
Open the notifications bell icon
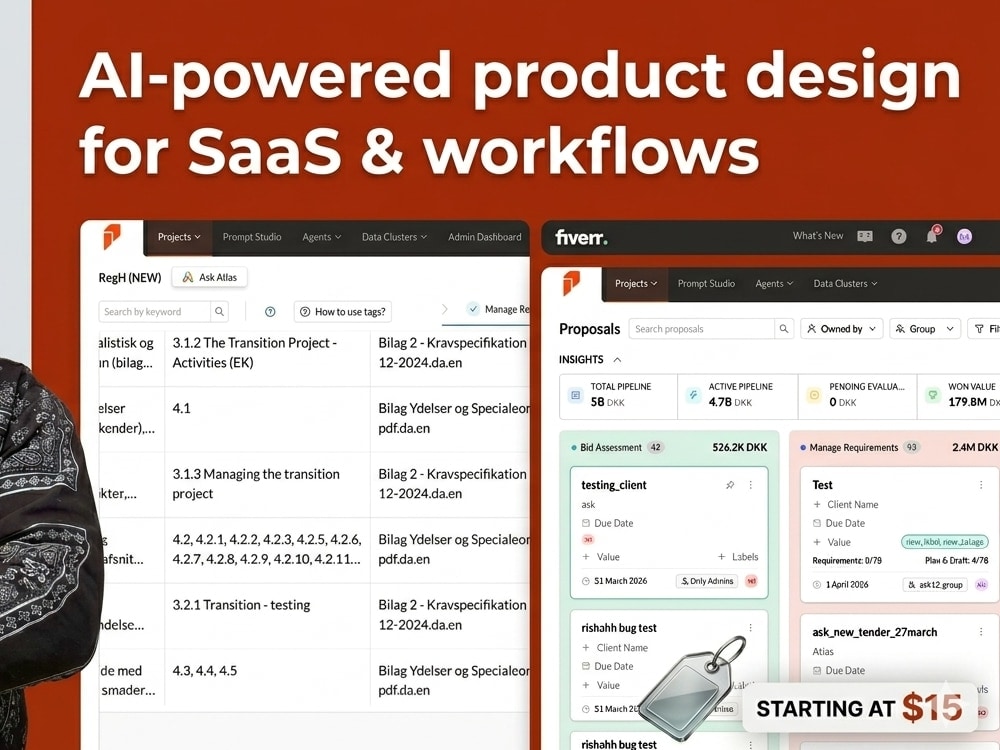tap(932, 235)
